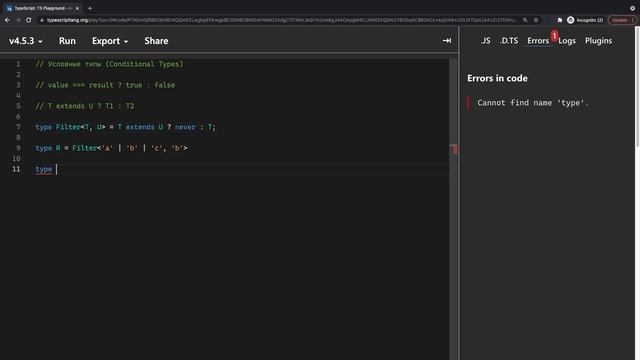The image size is (640, 360).
Task: Click comment 'T extends U ? T1 : T2'
Action: tap(85, 106)
